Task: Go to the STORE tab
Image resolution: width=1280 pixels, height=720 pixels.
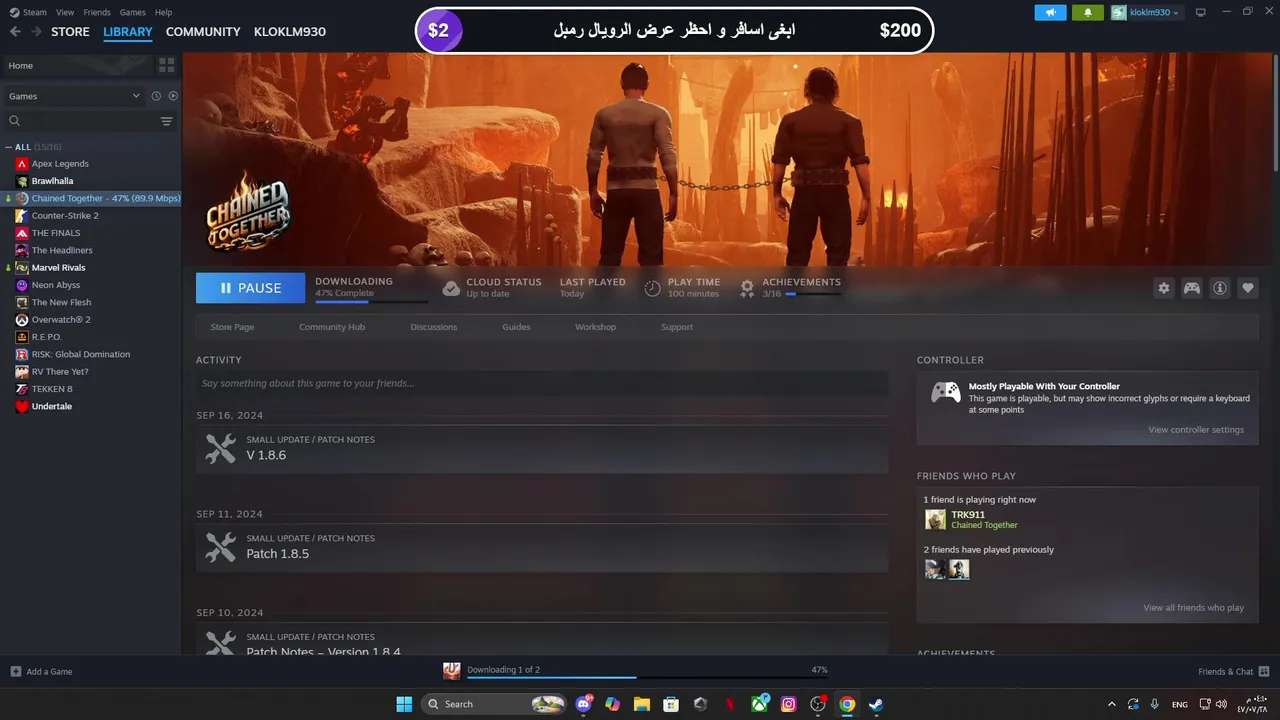Action: pyautogui.click(x=70, y=32)
